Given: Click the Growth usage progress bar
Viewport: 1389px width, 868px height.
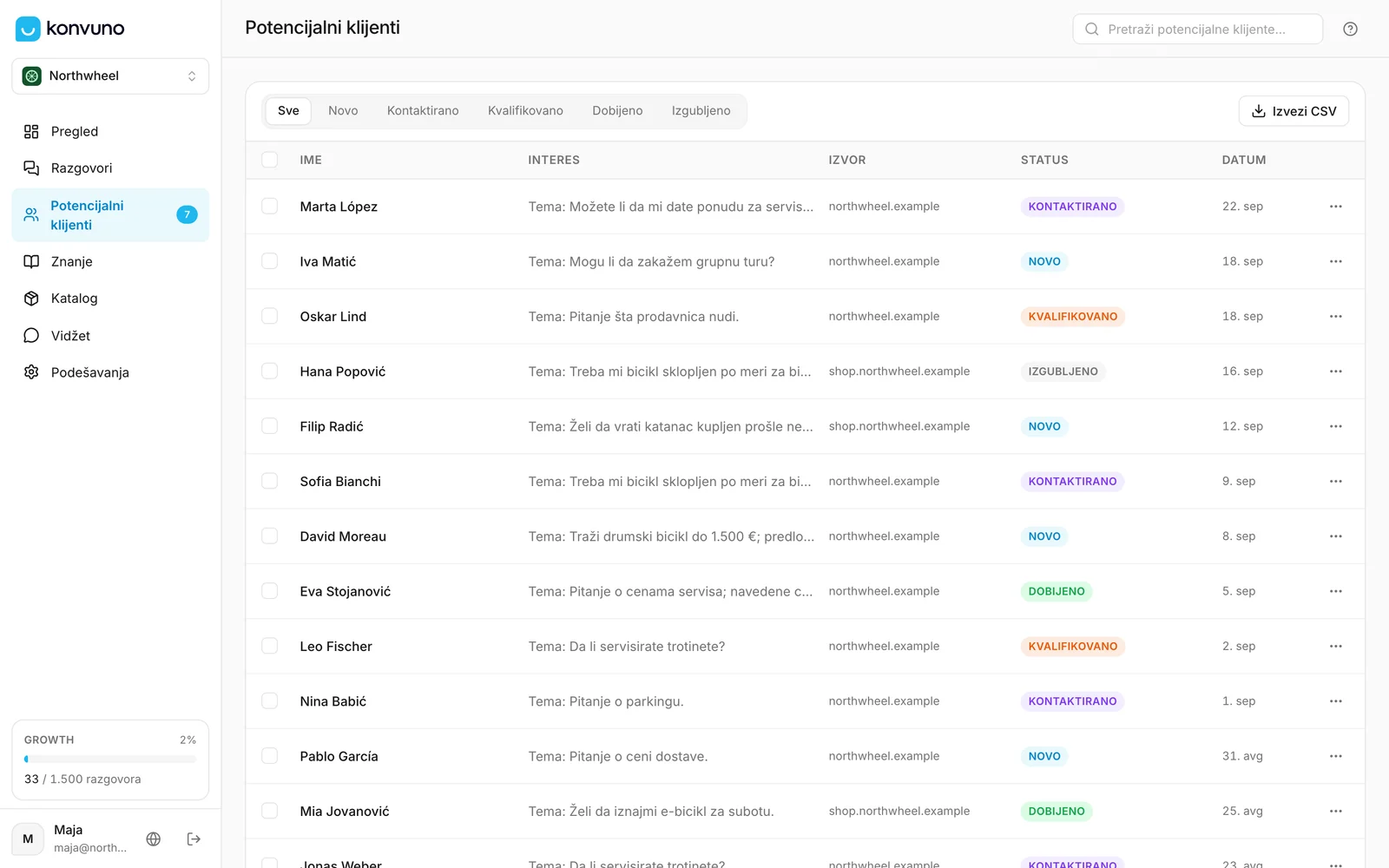Looking at the screenshot, I should (x=110, y=759).
